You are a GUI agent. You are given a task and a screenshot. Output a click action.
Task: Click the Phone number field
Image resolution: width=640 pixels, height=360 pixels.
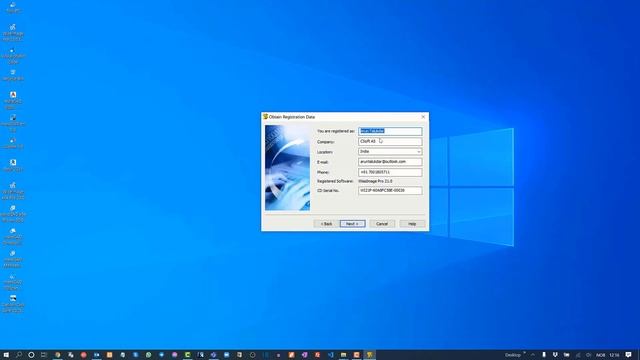tap(390, 172)
